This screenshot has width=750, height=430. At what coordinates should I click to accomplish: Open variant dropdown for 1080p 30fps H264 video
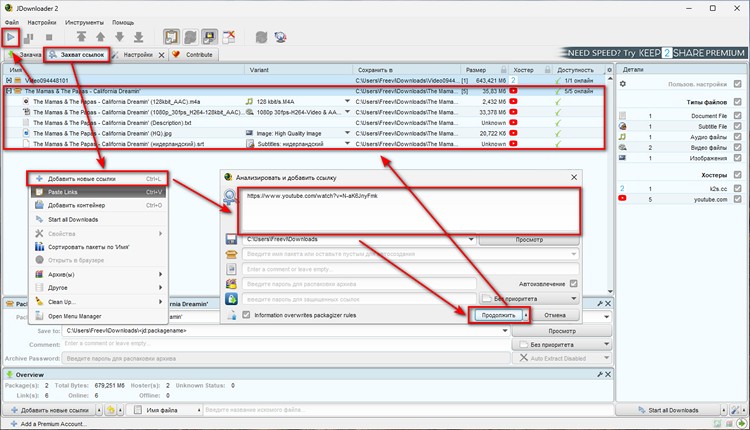tap(347, 112)
